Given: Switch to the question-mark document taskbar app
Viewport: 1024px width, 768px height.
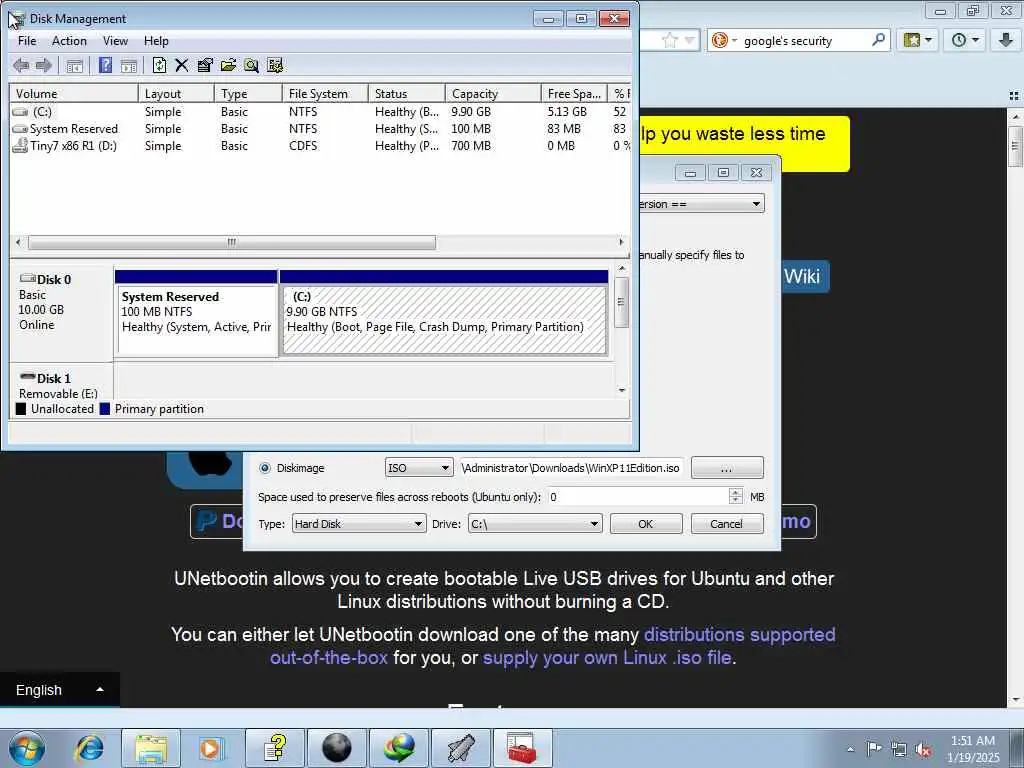Looking at the screenshot, I should tap(276, 748).
